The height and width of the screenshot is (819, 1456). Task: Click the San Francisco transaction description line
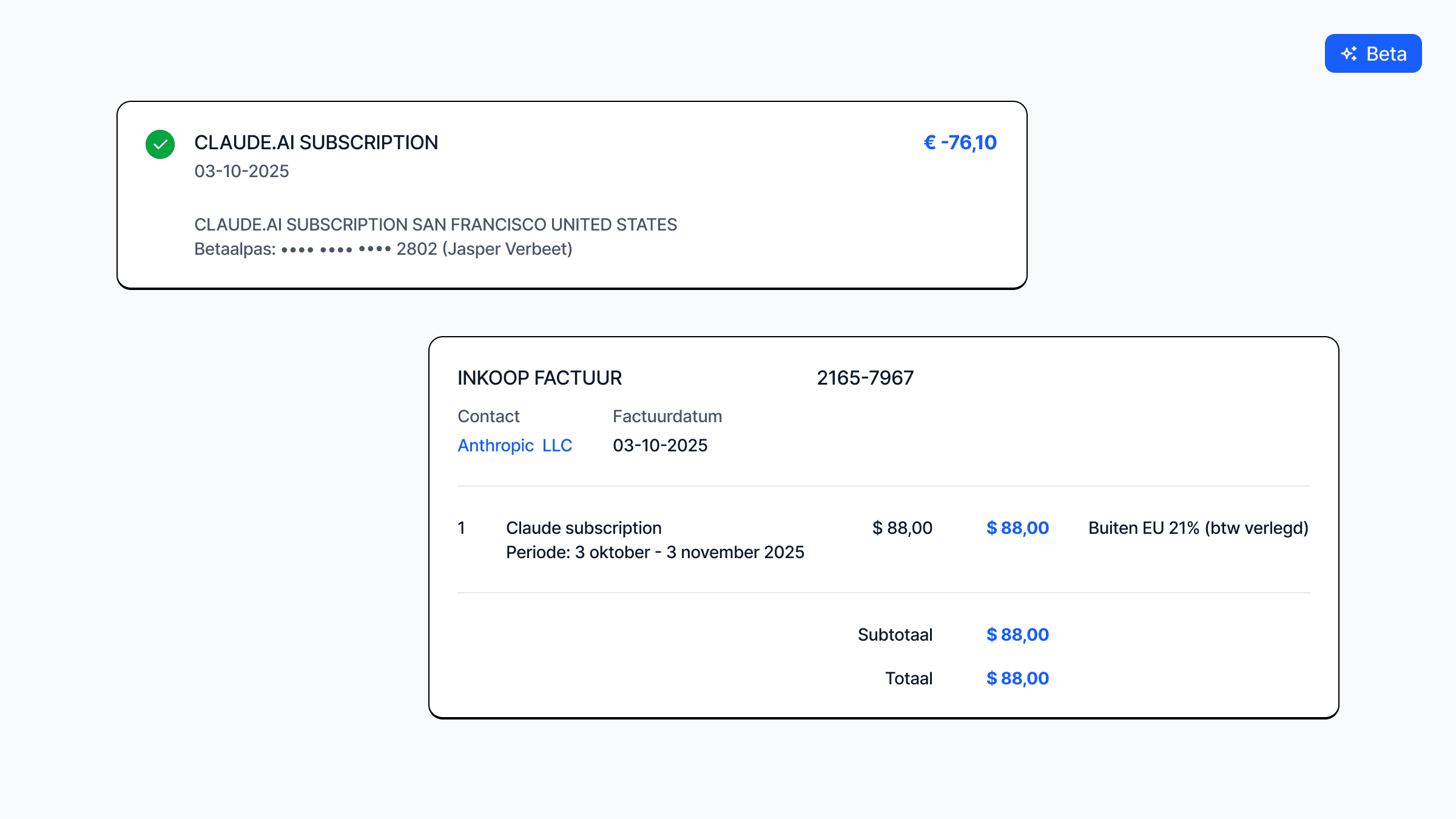[435, 224]
